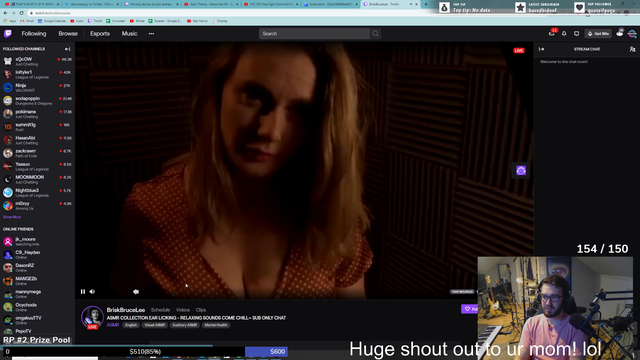Click MANGE2b avatar in online friends
This screenshot has height=360, width=640.
pos(8,281)
